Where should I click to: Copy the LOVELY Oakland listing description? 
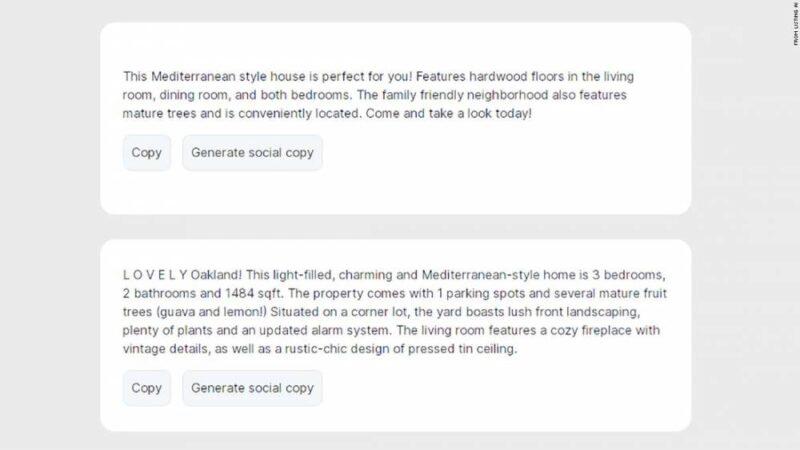click(147, 388)
